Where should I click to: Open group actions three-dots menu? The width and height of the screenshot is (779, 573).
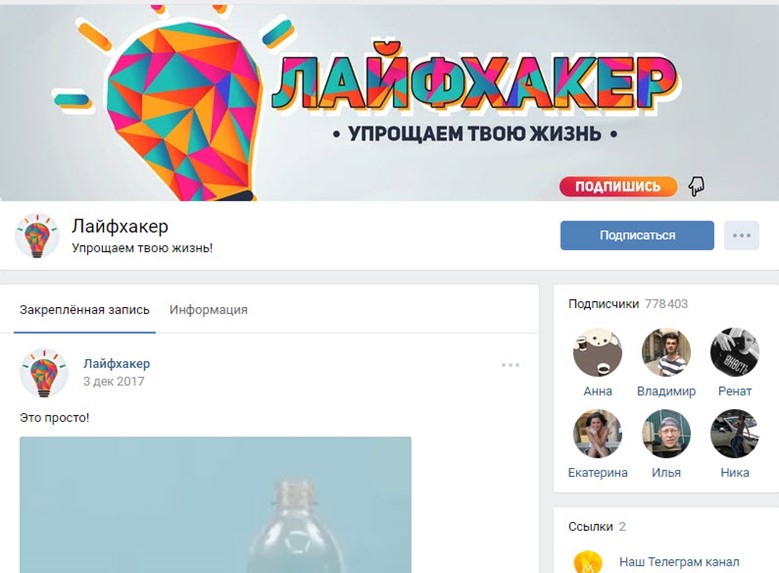click(x=741, y=236)
